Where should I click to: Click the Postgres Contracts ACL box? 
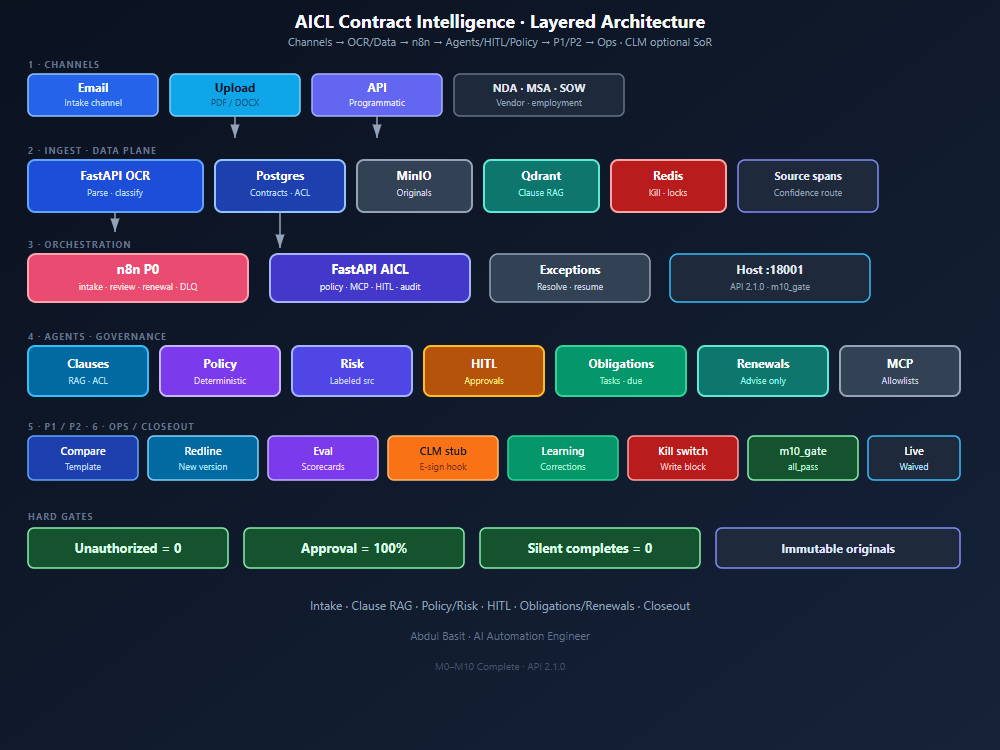tap(280, 186)
